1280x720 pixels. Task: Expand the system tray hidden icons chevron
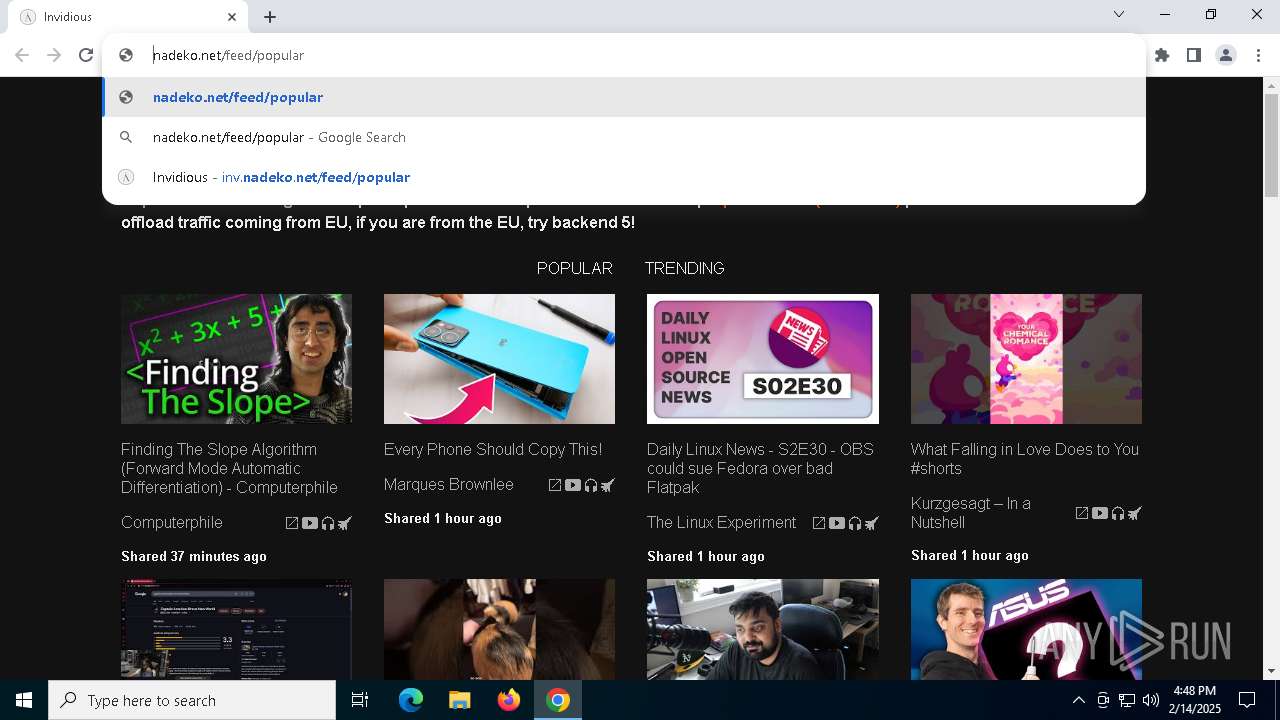click(x=1078, y=700)
